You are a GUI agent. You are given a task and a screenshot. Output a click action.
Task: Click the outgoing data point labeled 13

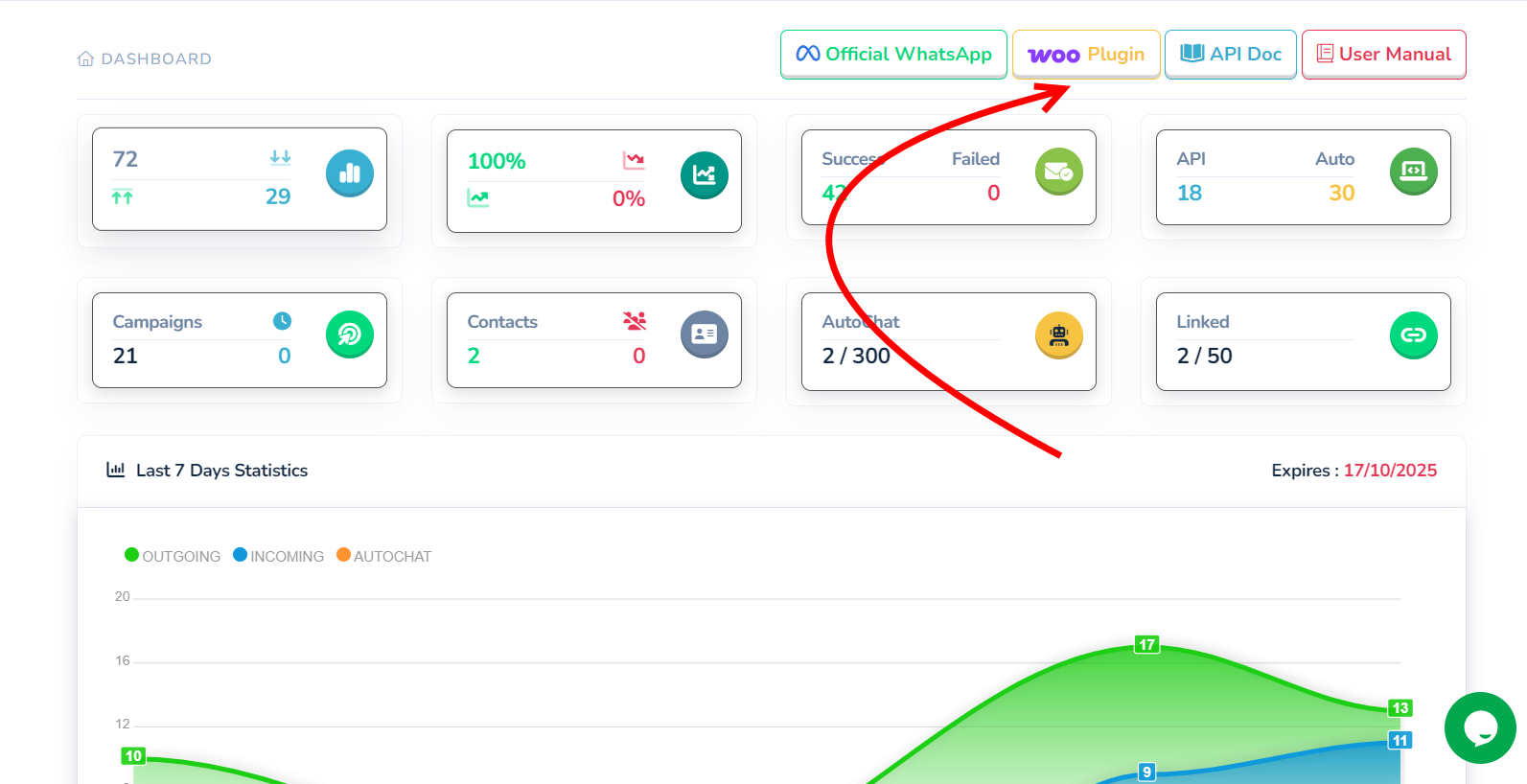(x=1400, y=708)
